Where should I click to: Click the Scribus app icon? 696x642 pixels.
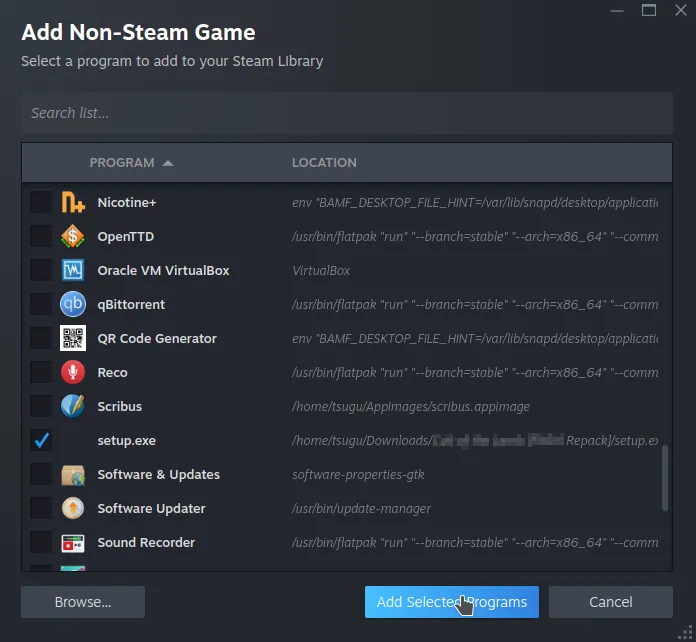[73, 406]
